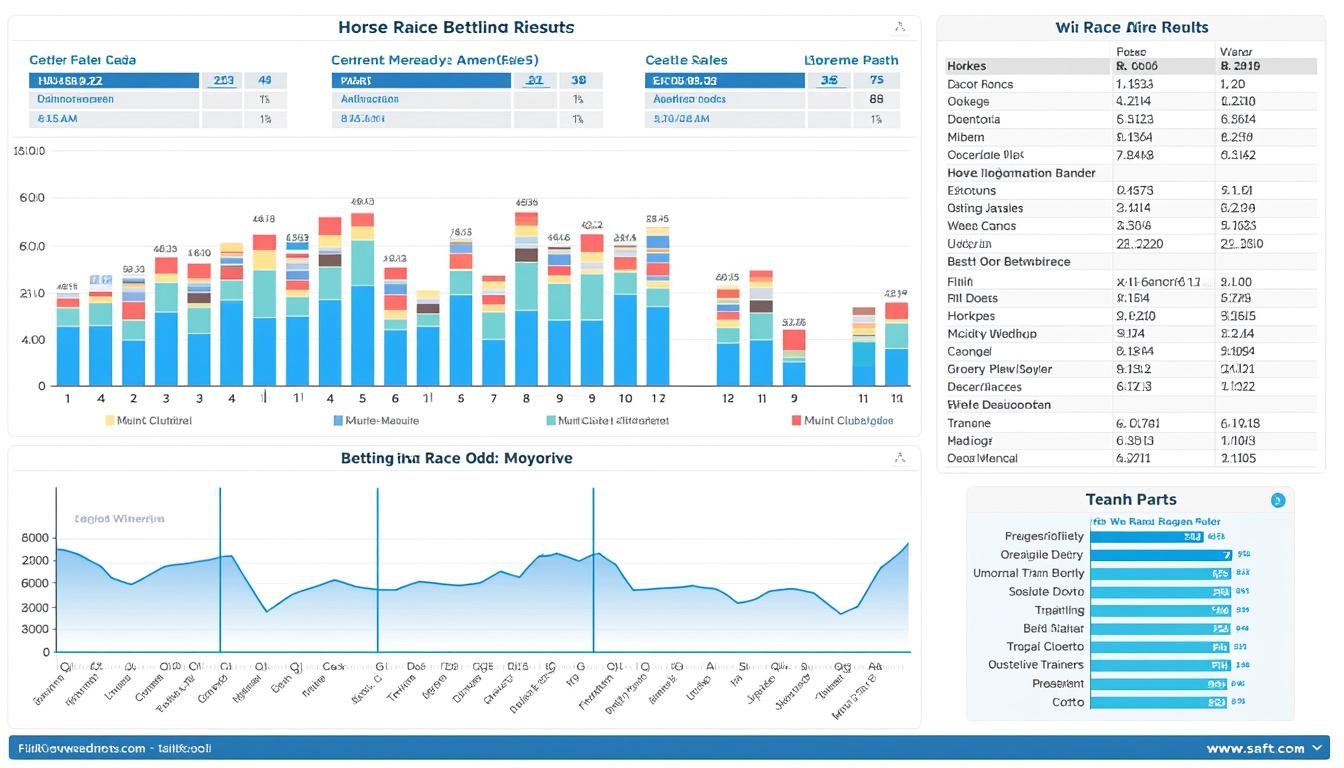Click the Oustelive Trainers bar
1344x768 pixels.
[x=1160, y=665]
